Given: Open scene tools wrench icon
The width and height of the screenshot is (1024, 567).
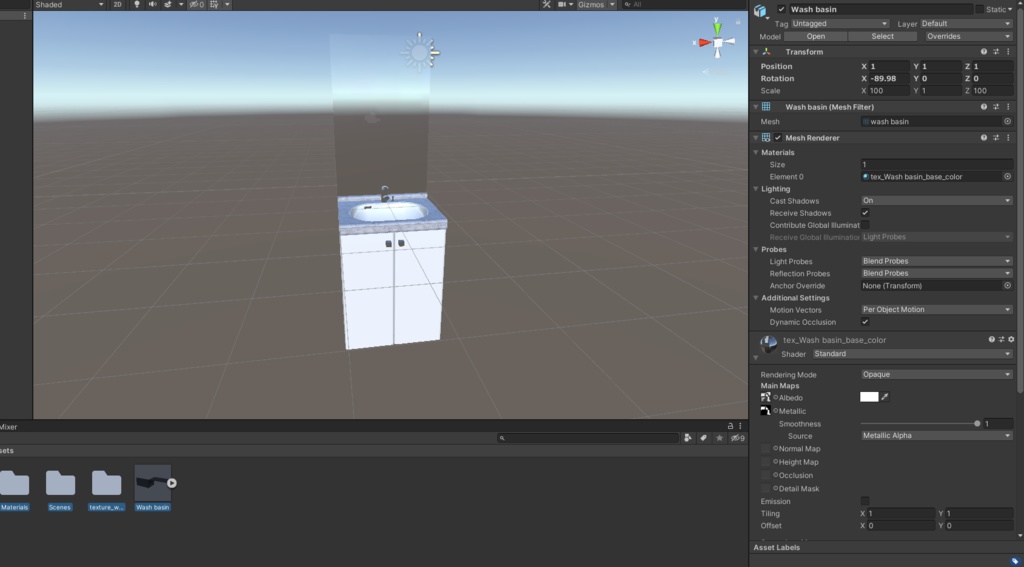Looking at the screenshot, I should pos(546,4).
